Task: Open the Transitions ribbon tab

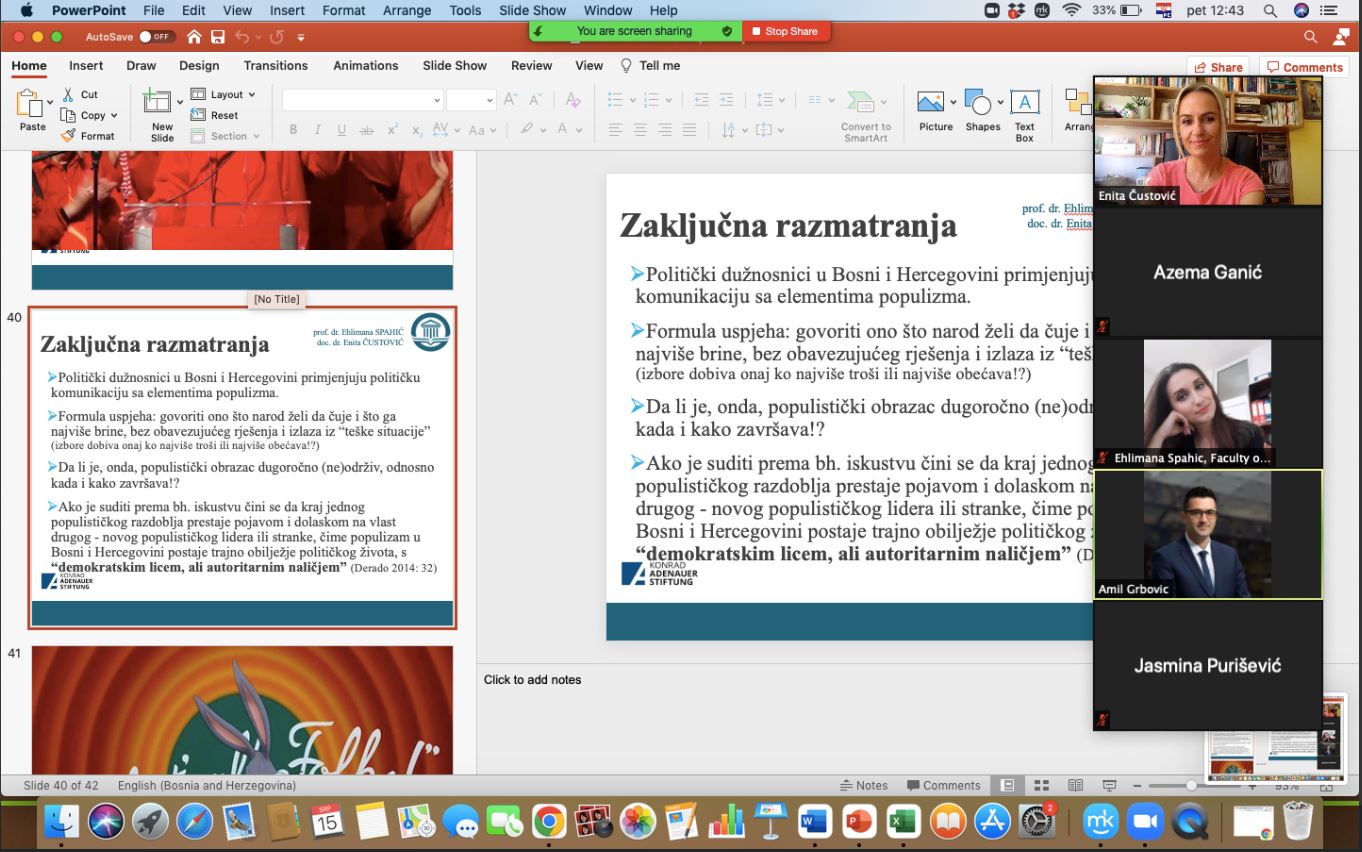Action: [x=275, y=66]
